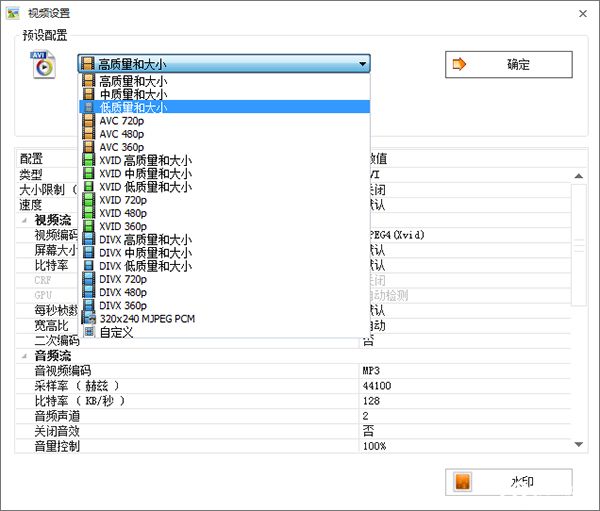
Task: Toggle the 关闭音效 value set to 否
Action: (x=368, y=431)
